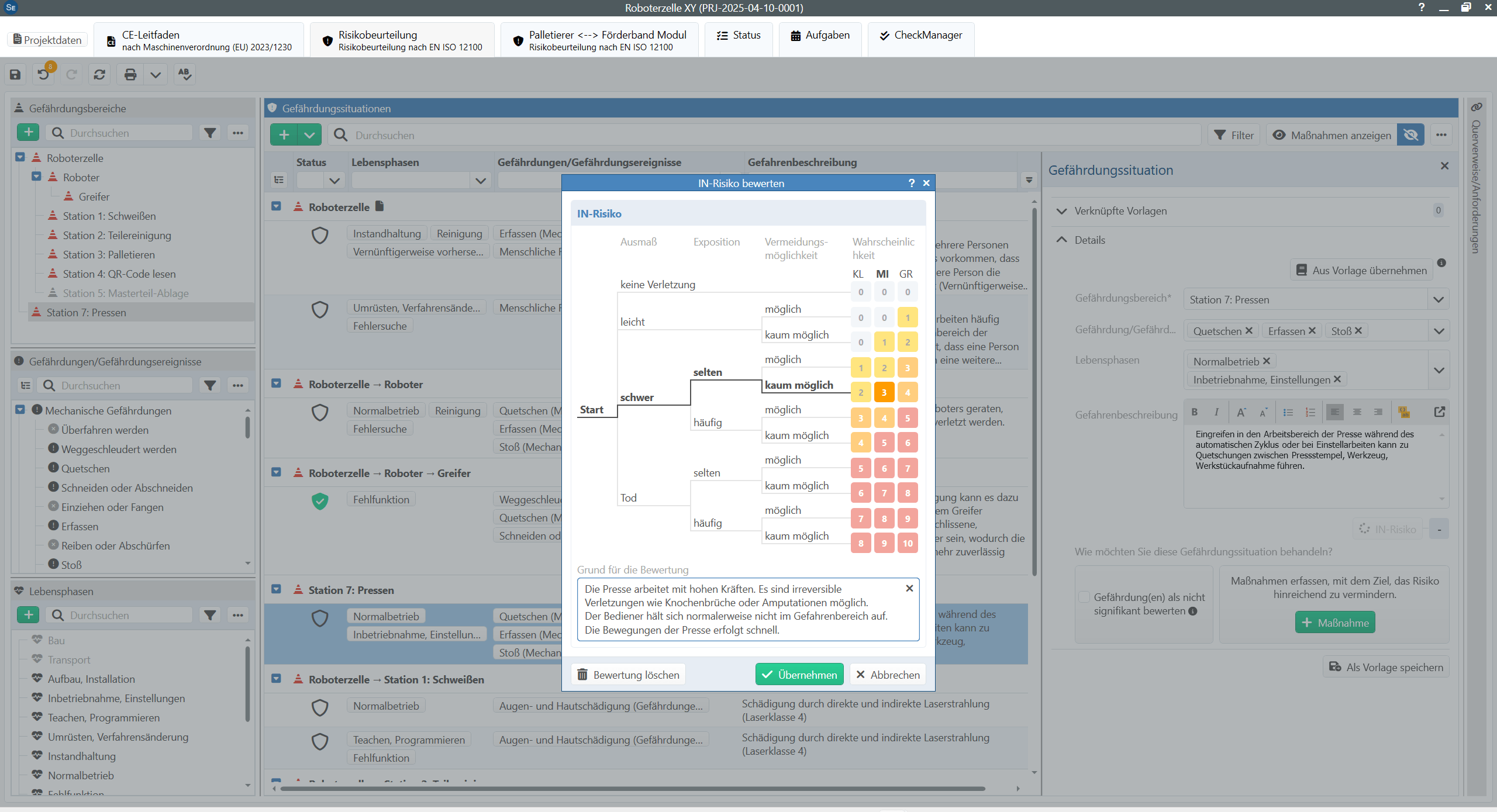
Task: Open the Gefährdungsbereich Station 7 dropdown
Action: pos(1439,299)
